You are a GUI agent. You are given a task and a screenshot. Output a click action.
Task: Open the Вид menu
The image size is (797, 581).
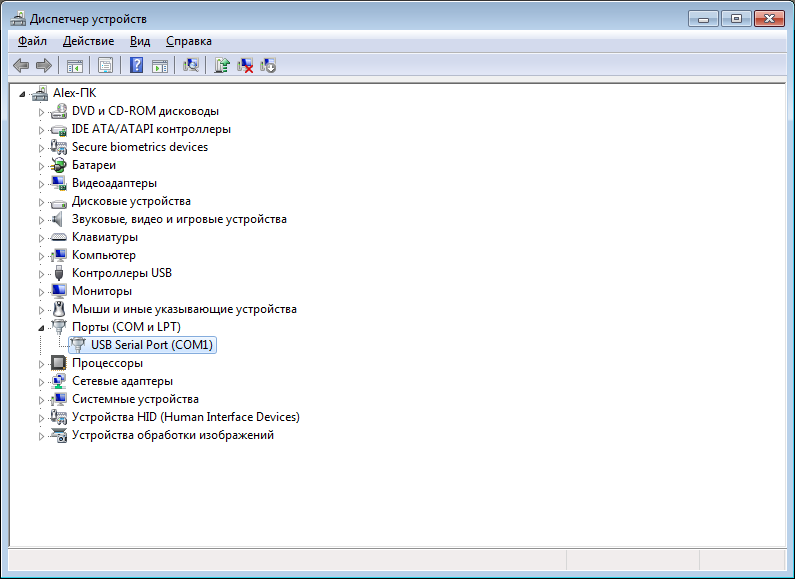140,41
